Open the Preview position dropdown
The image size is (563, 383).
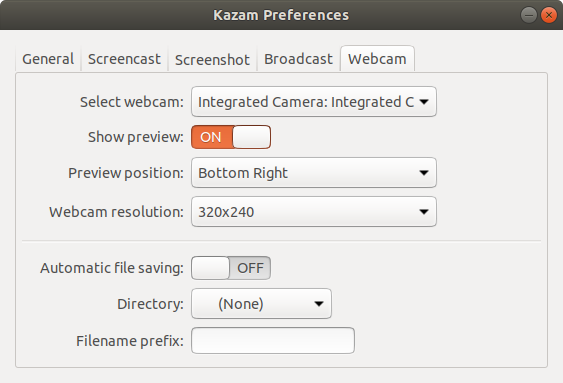(x=314, y=173)
